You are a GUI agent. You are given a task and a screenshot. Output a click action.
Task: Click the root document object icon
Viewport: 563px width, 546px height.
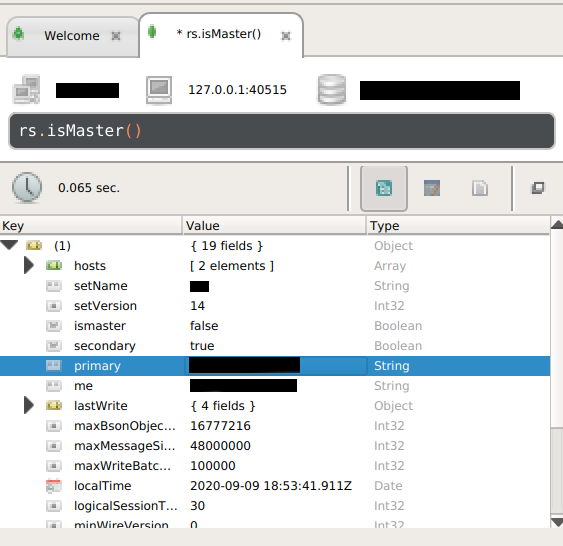[x=34, y=246]
